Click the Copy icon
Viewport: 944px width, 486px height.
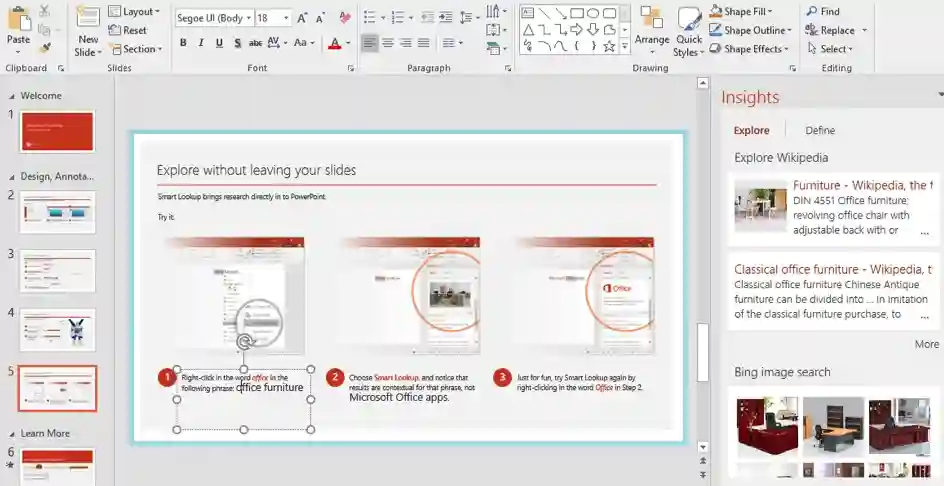(x=43, y=30)
